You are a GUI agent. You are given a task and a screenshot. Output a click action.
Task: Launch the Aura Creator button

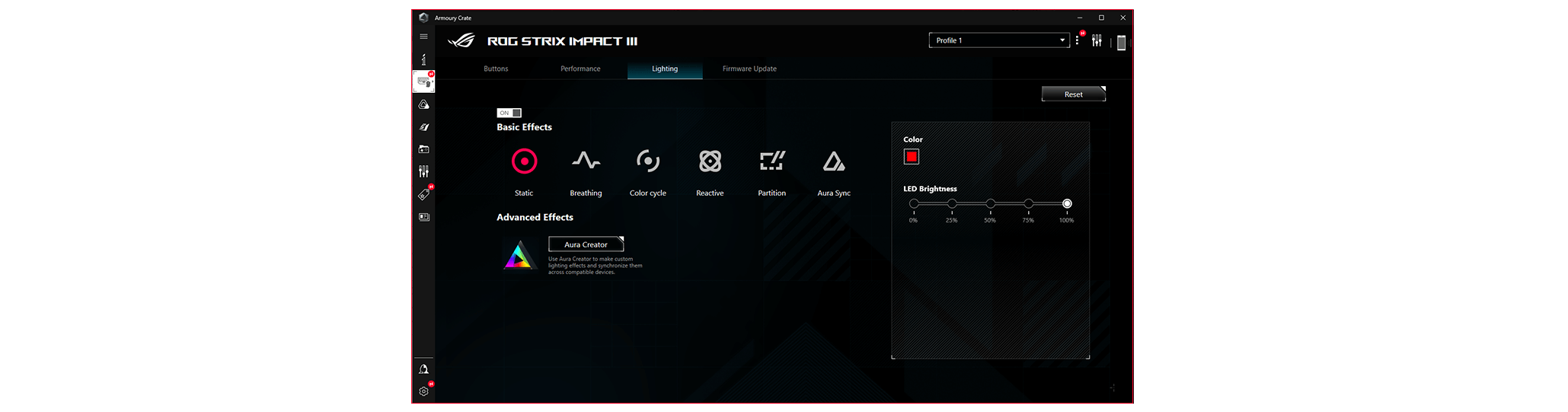(x=586, y=244)
